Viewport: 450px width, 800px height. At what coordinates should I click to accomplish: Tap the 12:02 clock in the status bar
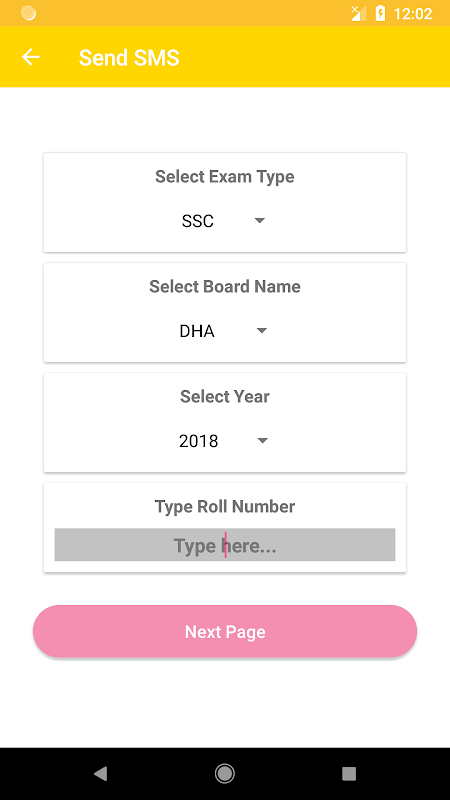[x=413, y=14]
